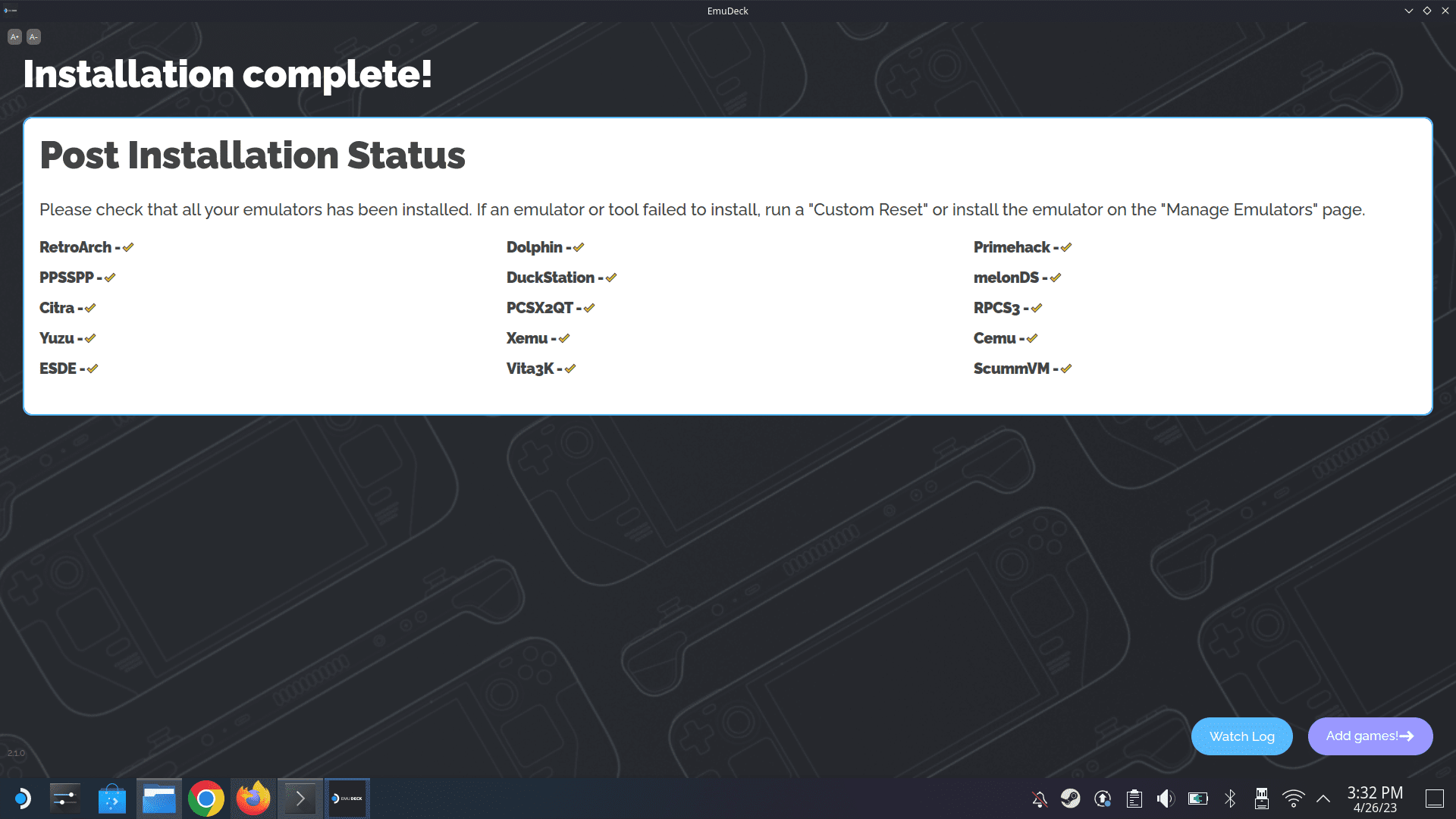Open the clock showing 3:32 PM
This screenshot has height=819, width=1456.
tap(1375, 799)
